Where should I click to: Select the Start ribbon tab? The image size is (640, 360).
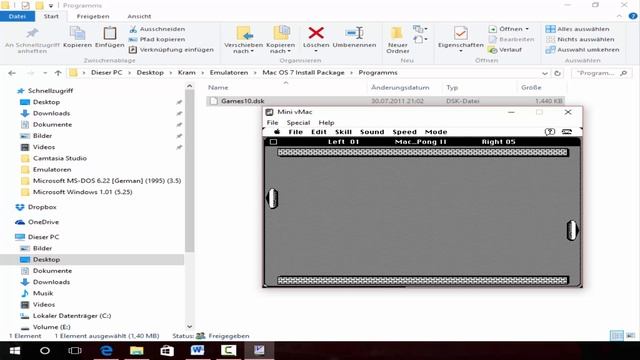tap(51, 16)
